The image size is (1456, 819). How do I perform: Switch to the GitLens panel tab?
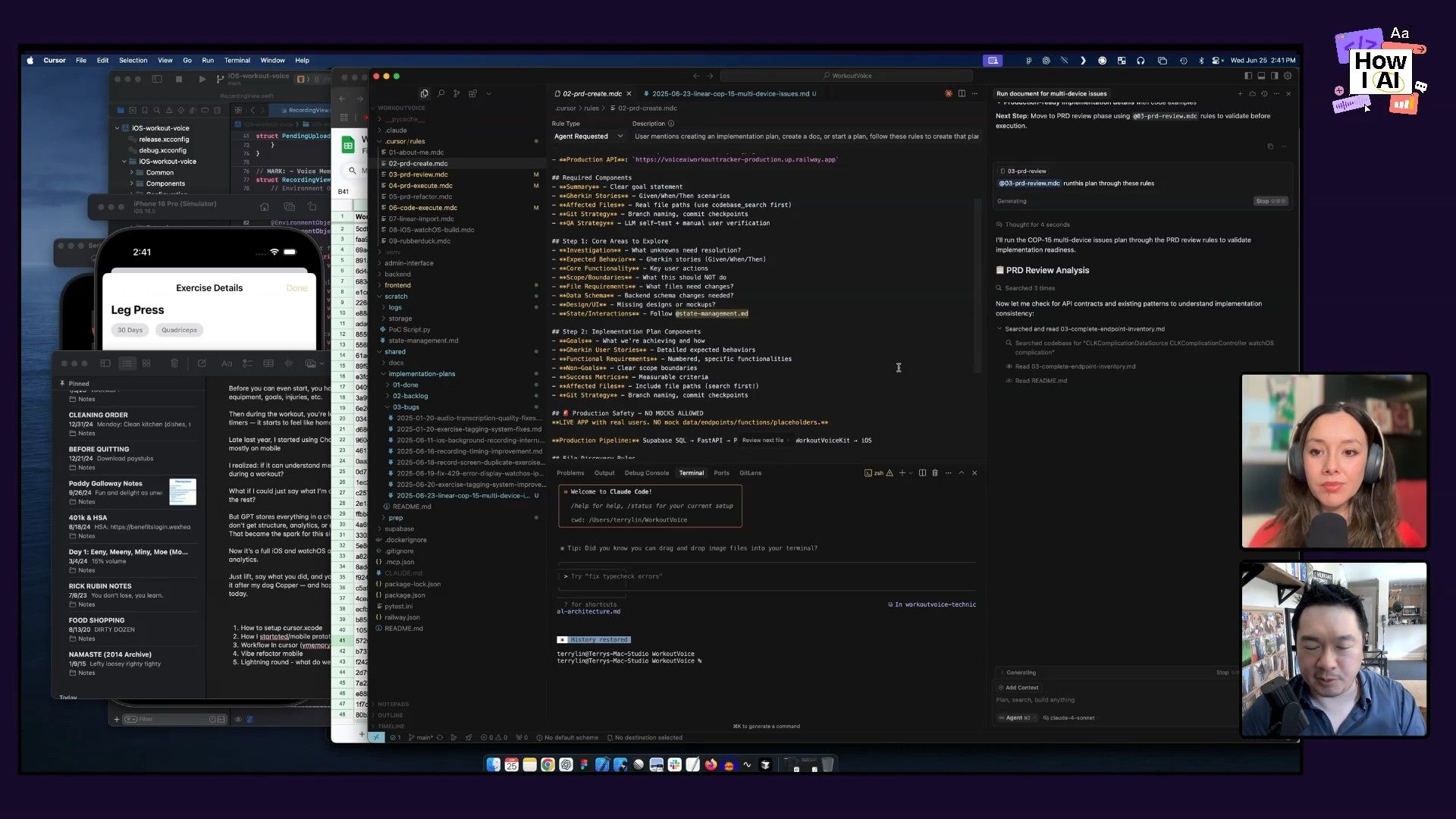pyautogui.click(x=750, y=472)
